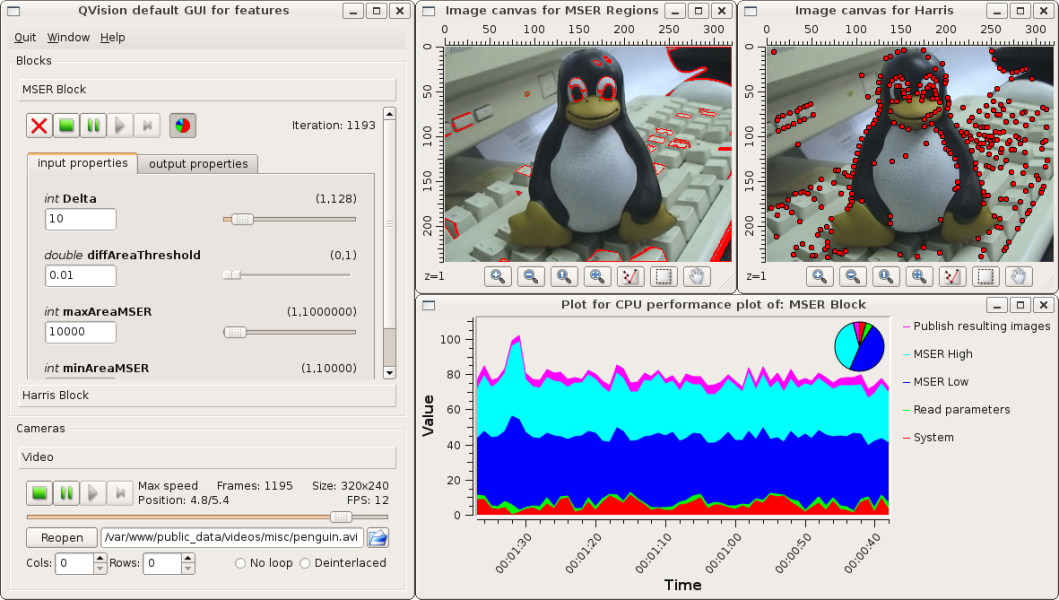The image size is (1059, 600).
Task: Increase the Cols value with up arrow
Action: click(x=99, y=558)
